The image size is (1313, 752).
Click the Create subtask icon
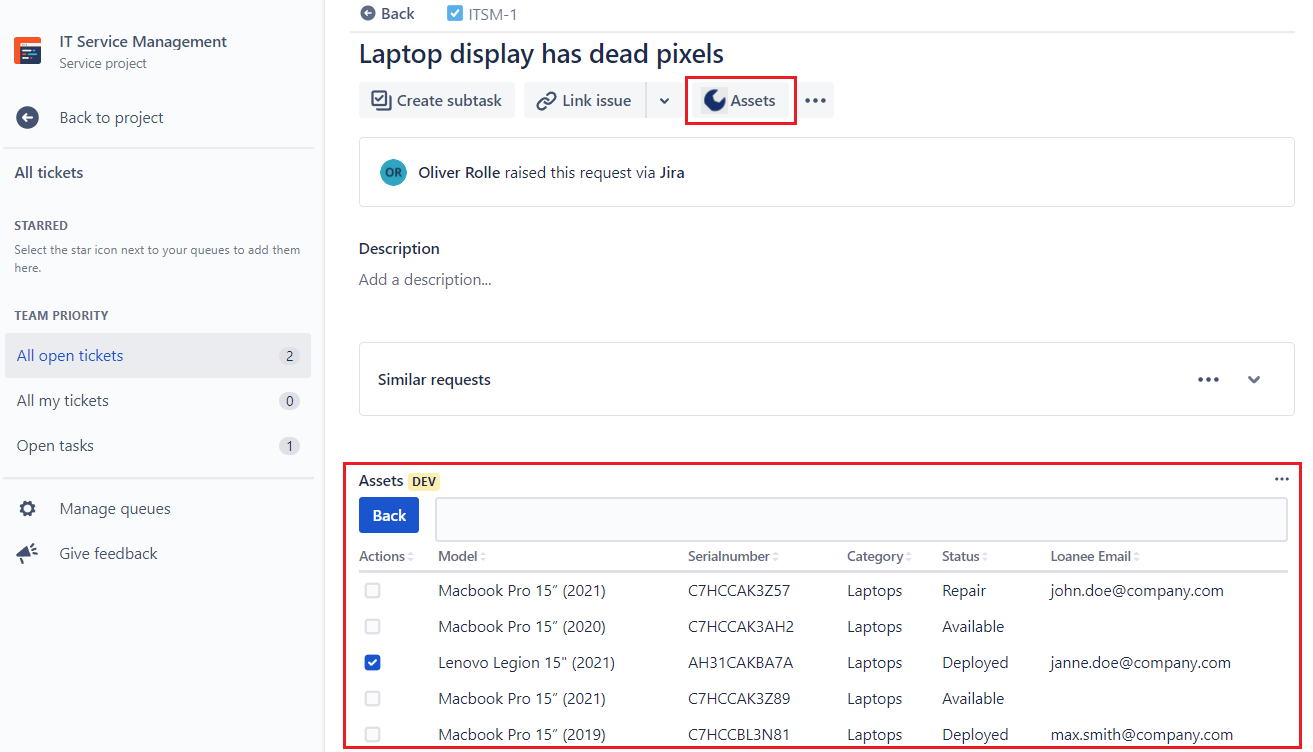380,100
